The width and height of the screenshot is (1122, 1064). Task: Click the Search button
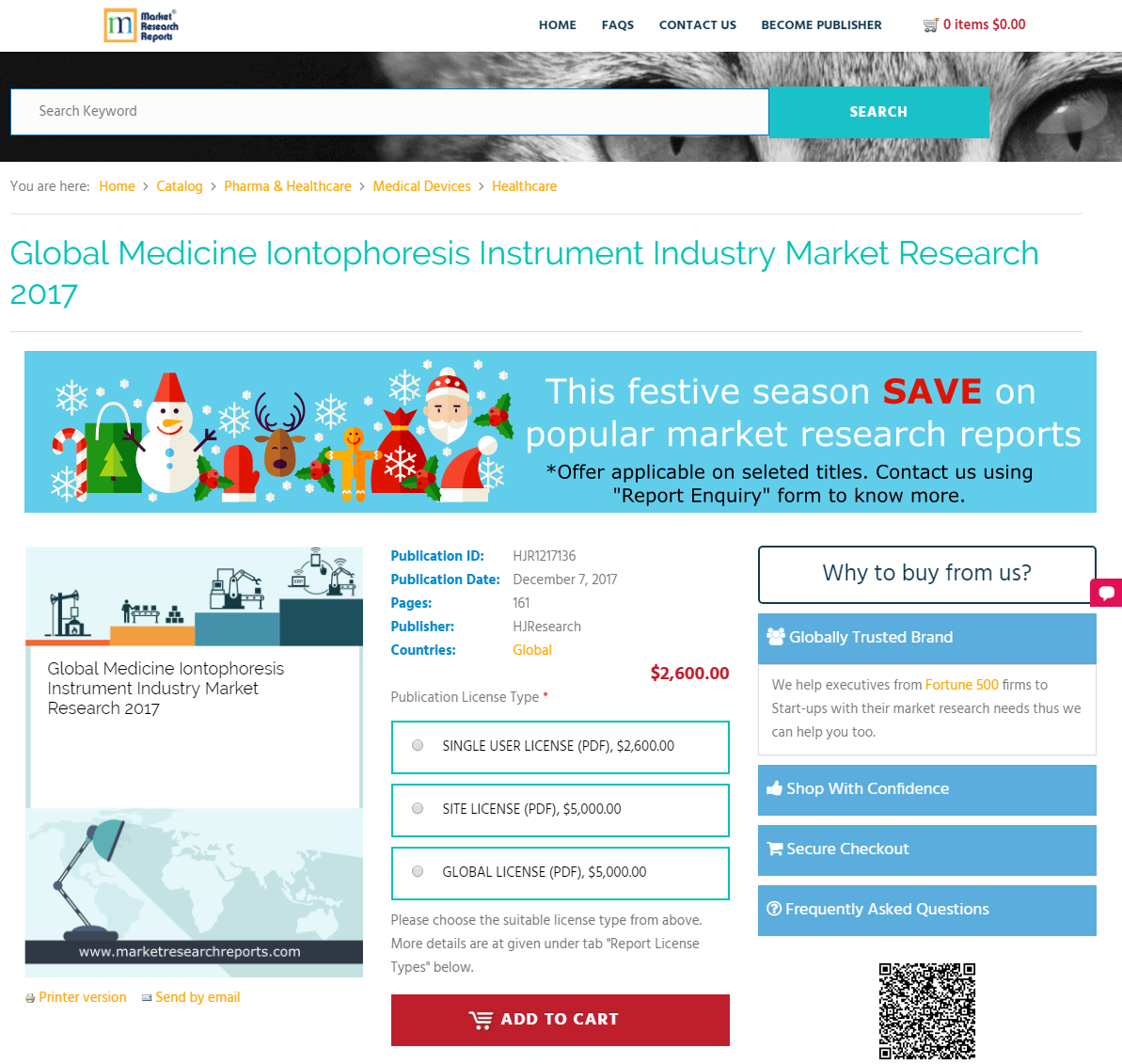click(878, 112)
